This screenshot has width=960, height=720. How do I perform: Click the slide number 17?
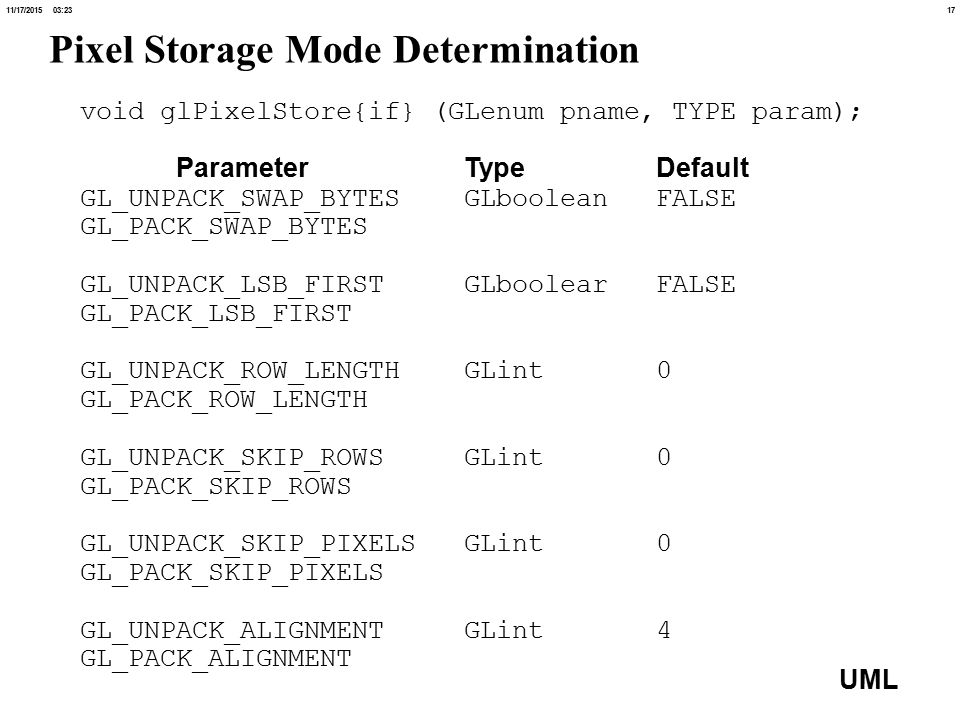pos(951,10)
